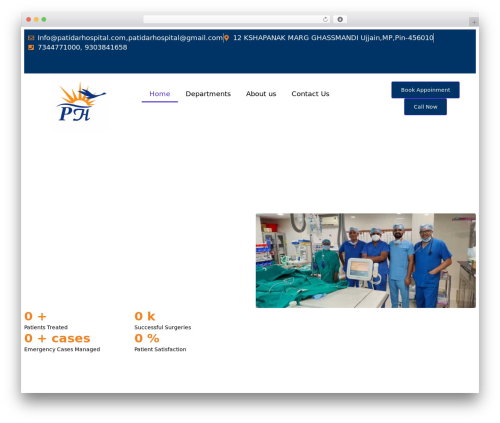Click the '0 k' counter
The height and width of the screenshot is (423, 500).
(145, 316)
